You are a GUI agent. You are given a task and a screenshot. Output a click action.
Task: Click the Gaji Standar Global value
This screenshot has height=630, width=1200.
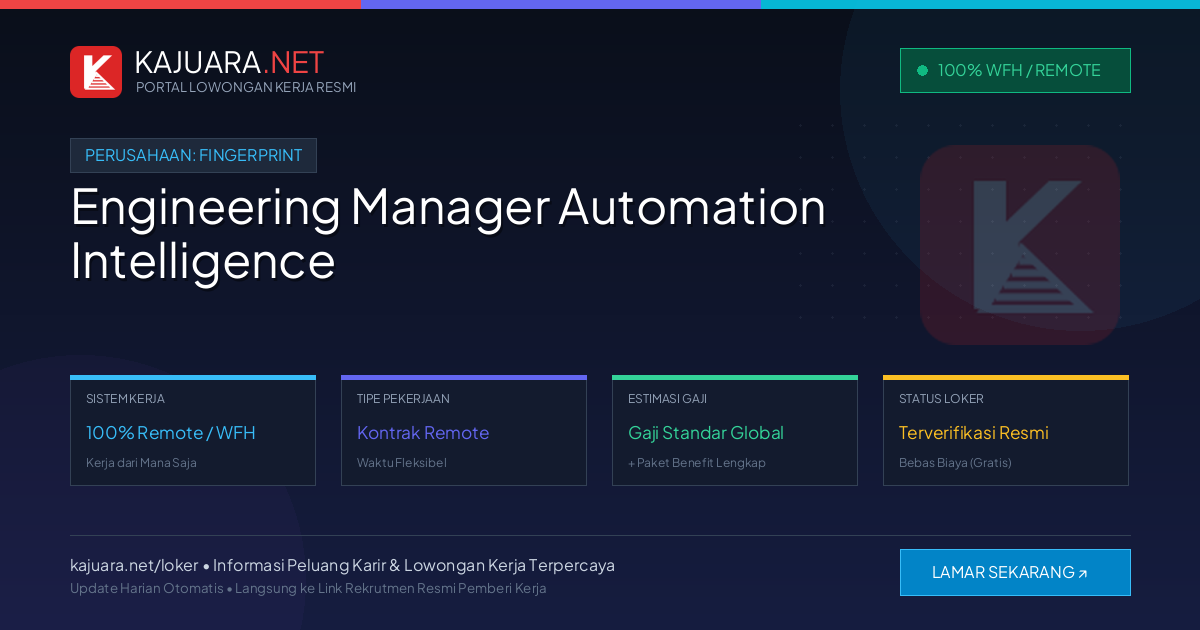coord(706,433)
